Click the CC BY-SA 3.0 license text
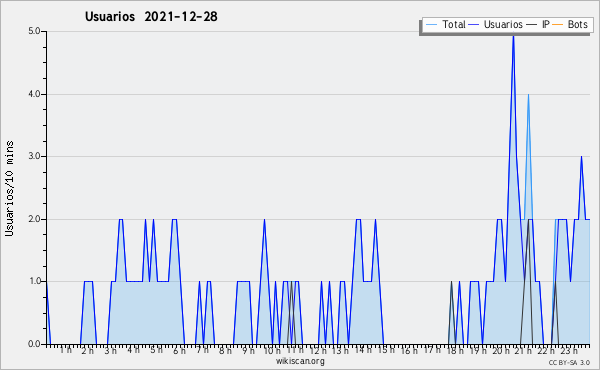 (569, 362)
